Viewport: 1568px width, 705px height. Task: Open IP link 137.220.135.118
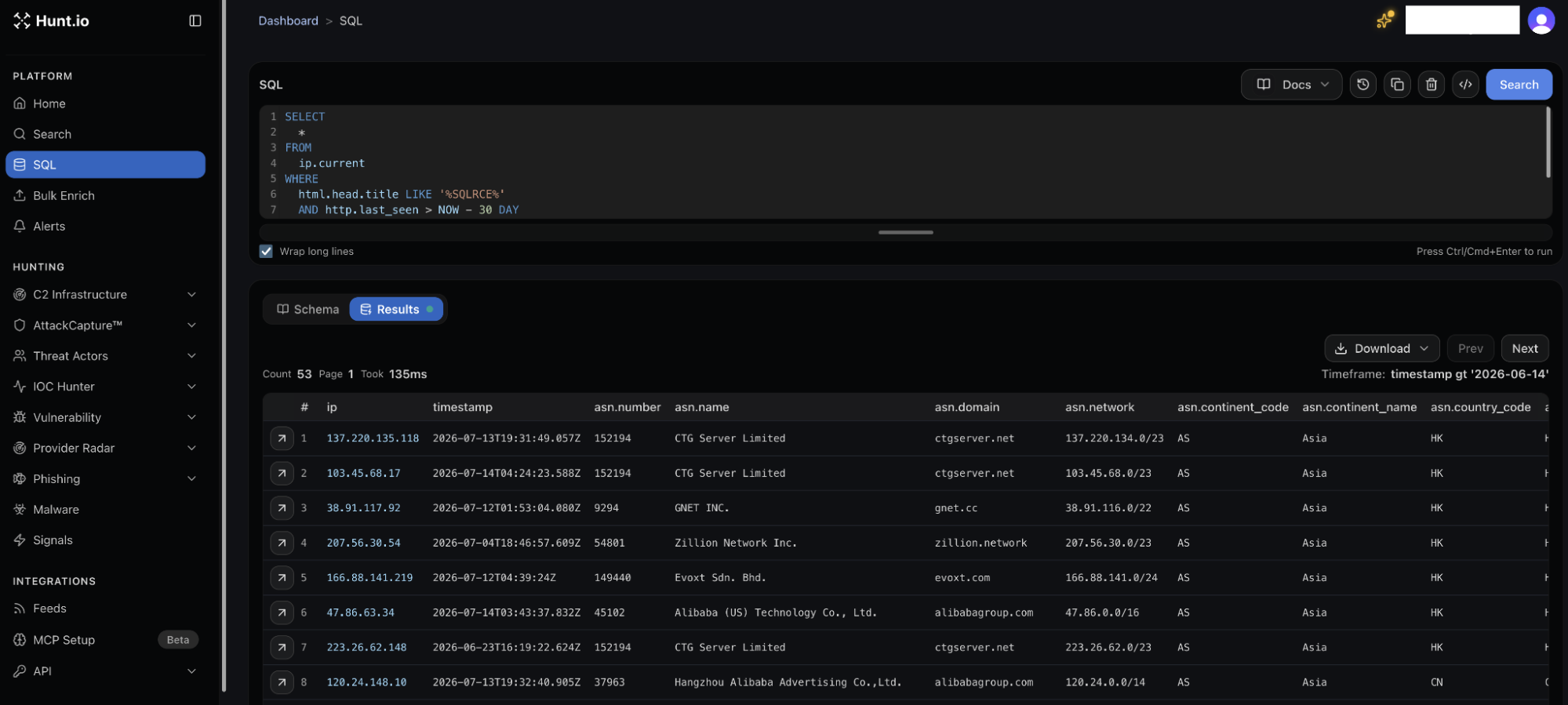pyautogui.click(x=373, y=438)
